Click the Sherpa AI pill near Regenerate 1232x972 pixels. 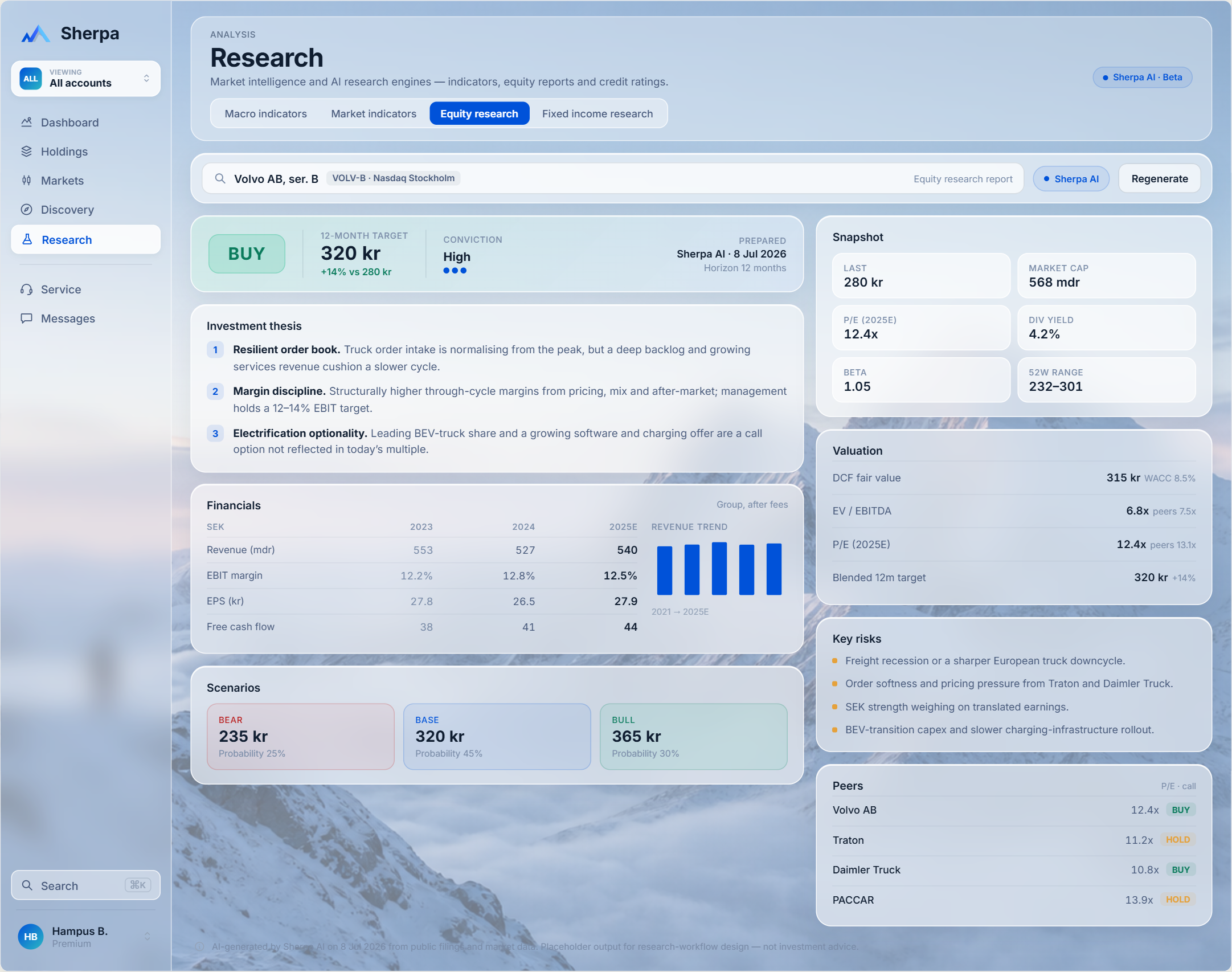point(1071,179)
